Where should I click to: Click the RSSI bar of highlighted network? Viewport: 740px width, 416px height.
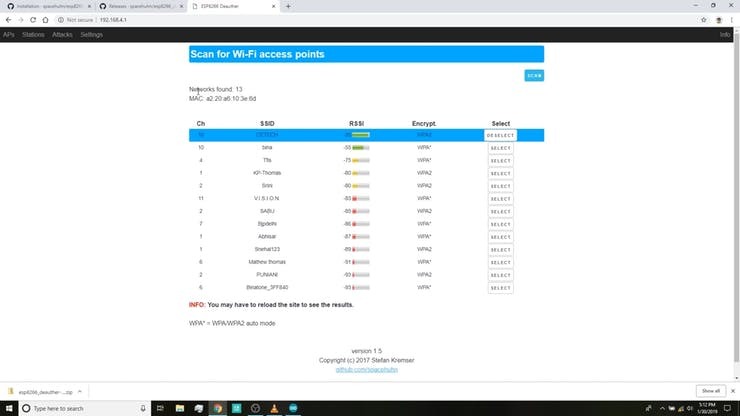[x=361, y=135]
